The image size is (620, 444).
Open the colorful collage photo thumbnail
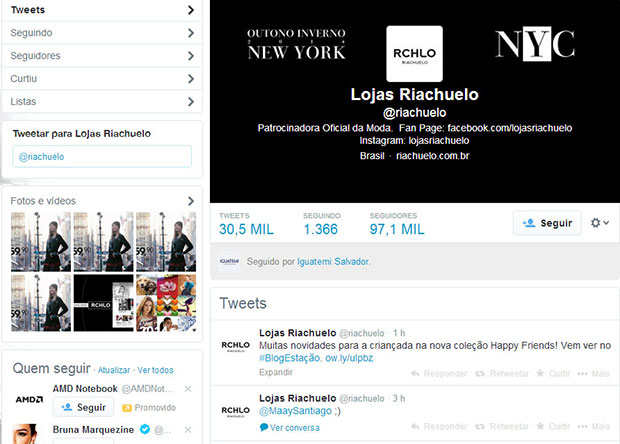(x=166, y=303)
